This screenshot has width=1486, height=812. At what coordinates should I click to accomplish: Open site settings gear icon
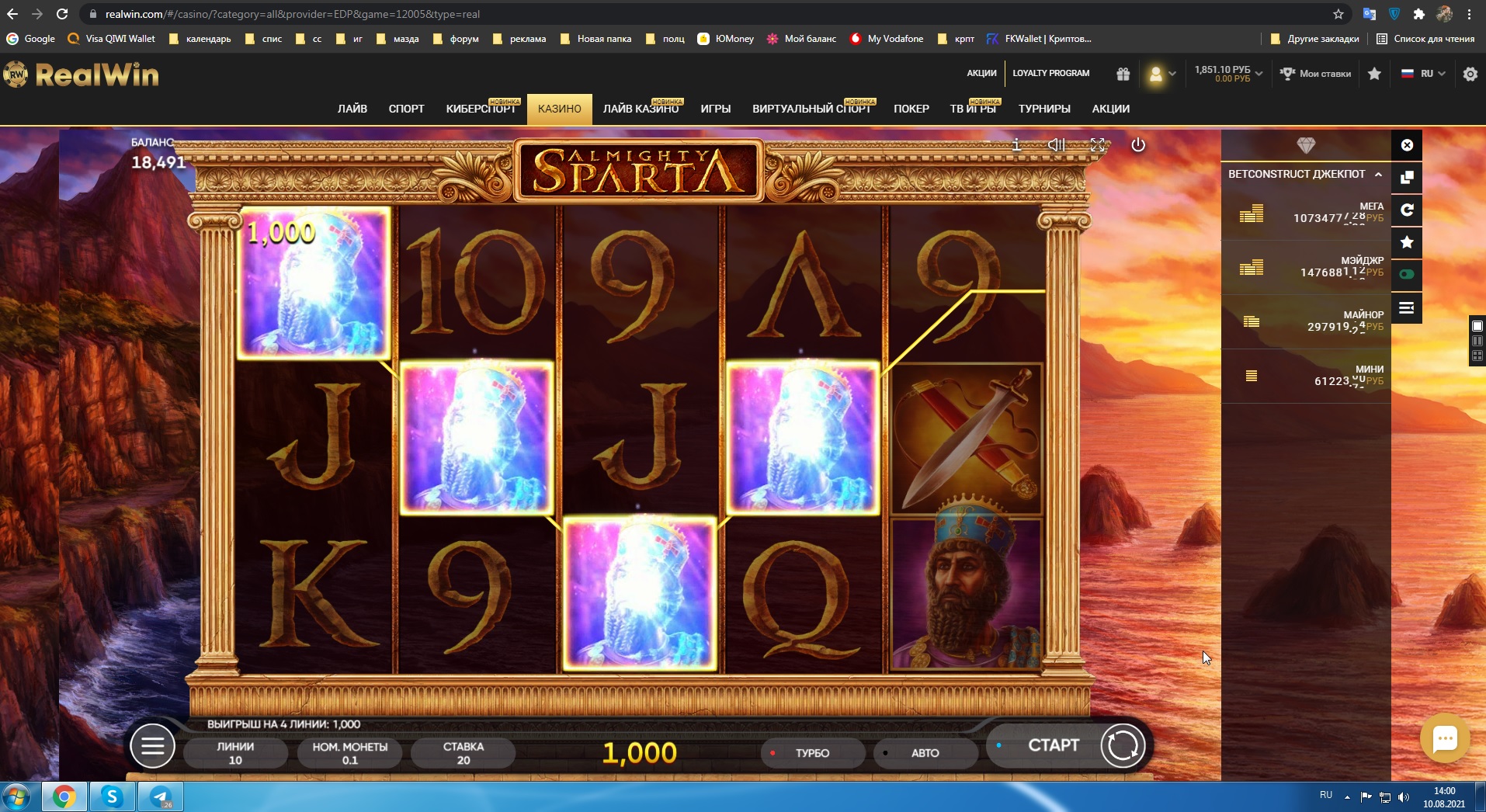[1470, 74]
